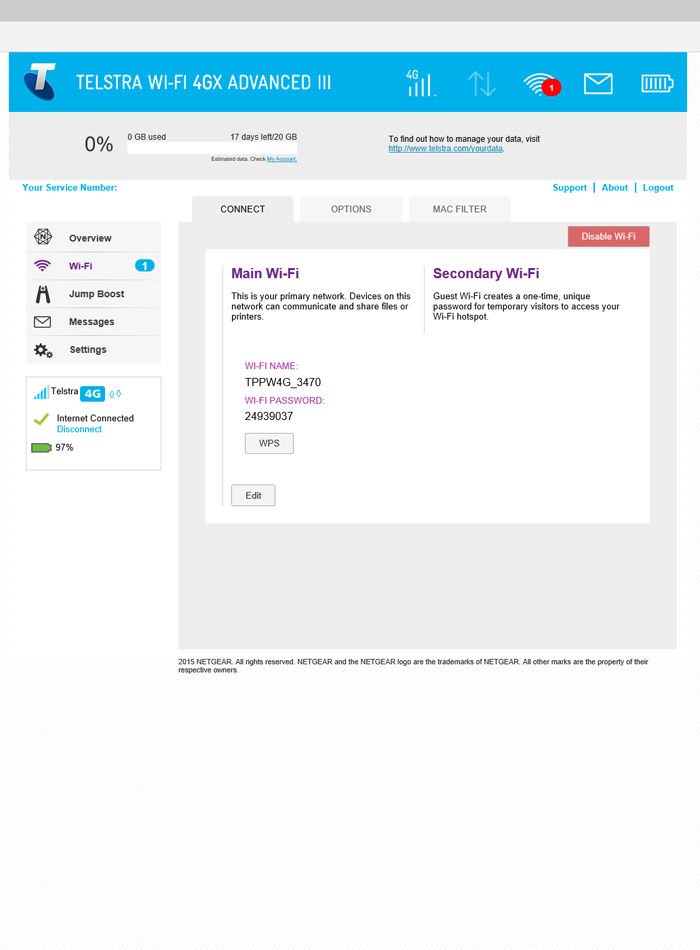
Task: Switch to the MAC FILTER tab
Action: [x=459, y=209]
